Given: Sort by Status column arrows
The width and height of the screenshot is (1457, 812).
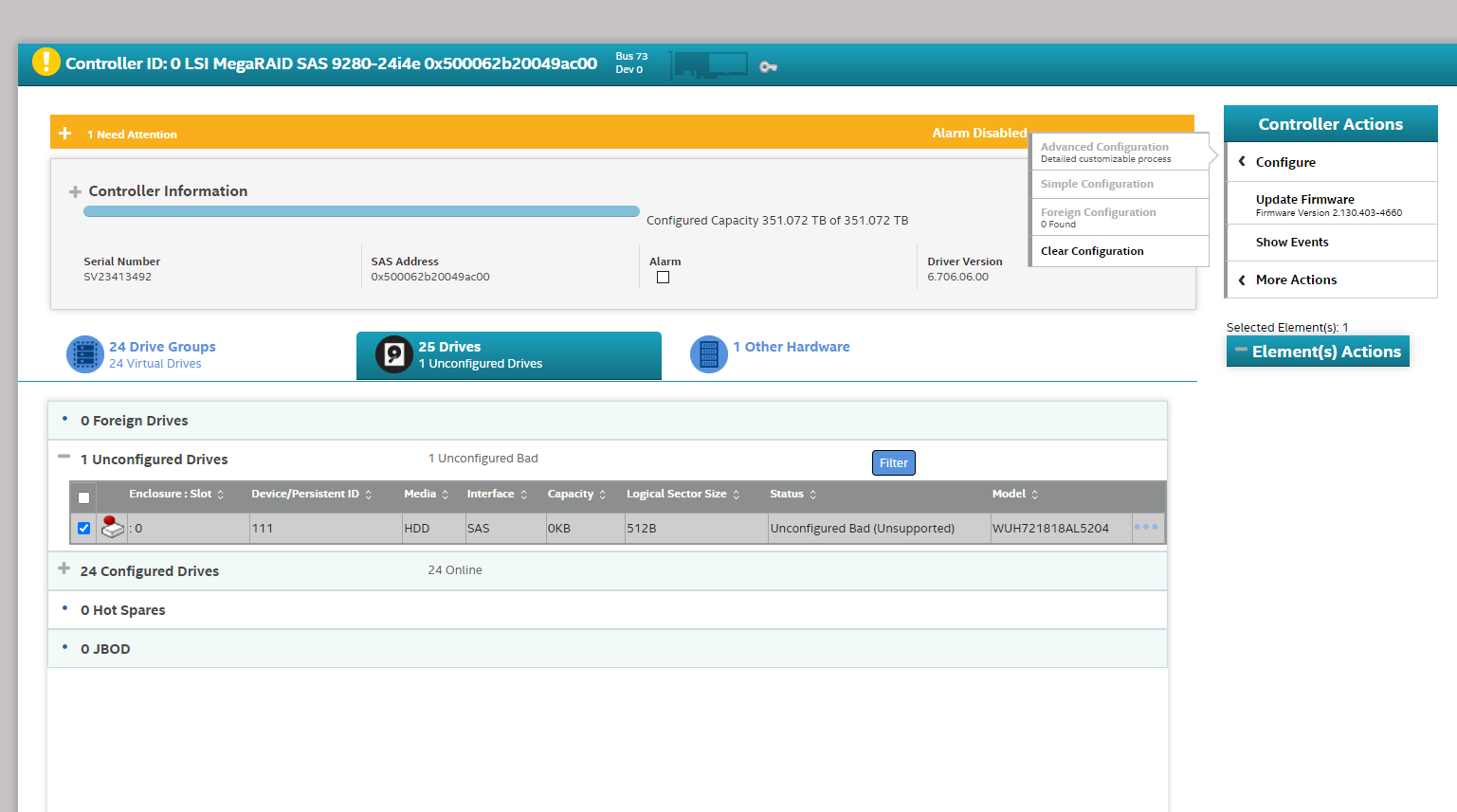Looking at the screenshot, I should 813,495.
